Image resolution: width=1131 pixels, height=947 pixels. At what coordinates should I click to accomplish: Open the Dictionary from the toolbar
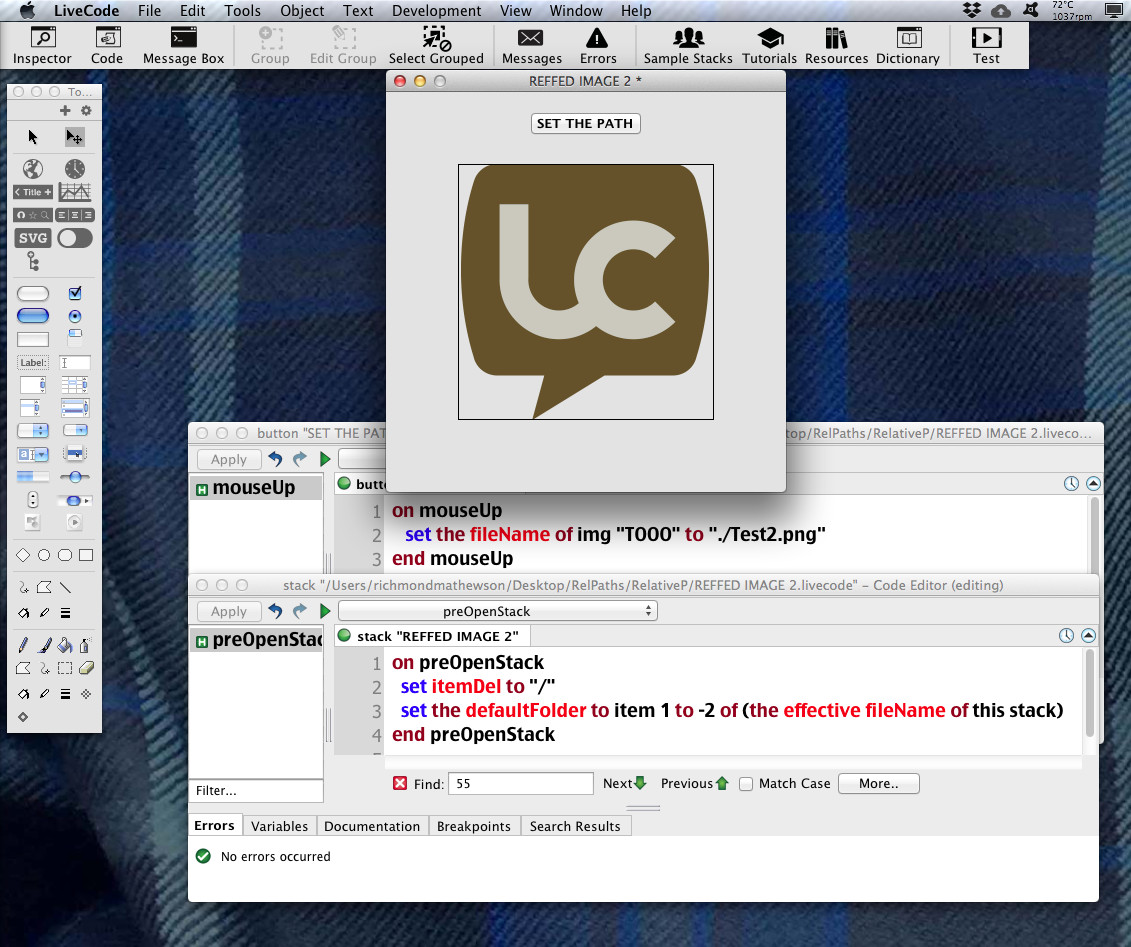coord(907,46)
